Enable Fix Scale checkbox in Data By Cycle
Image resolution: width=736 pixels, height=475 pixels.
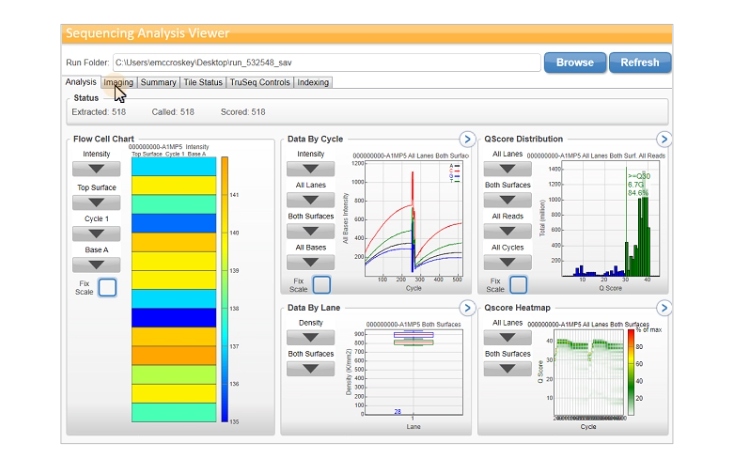point(321,285)
